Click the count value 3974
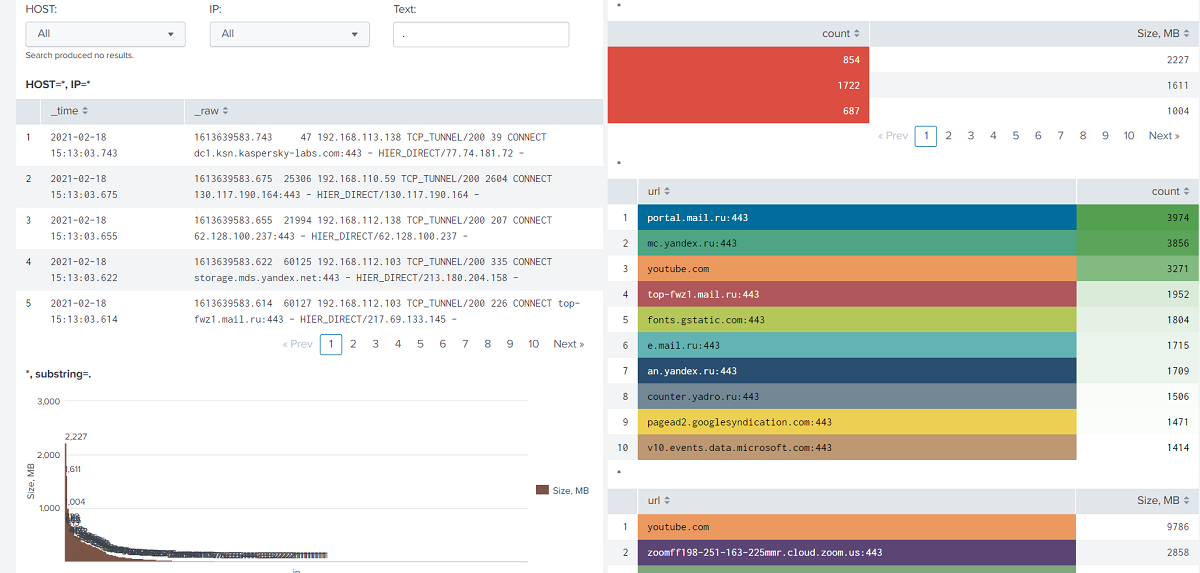The image size is (1200, 573). 1177,217
